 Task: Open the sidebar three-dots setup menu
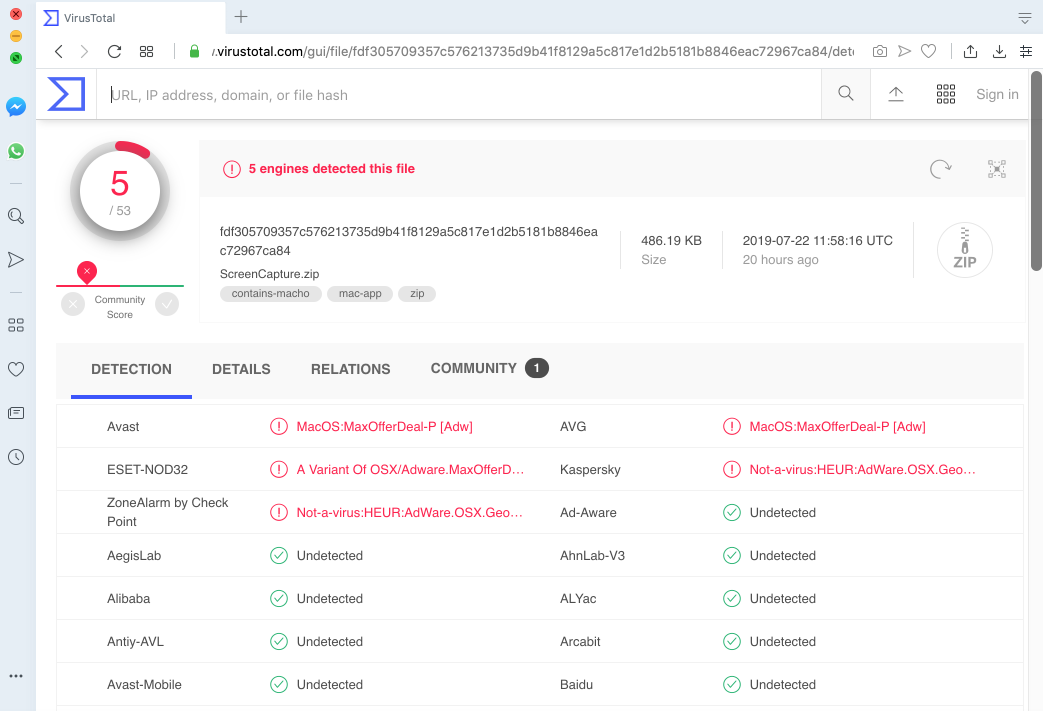tap(16, 676)
